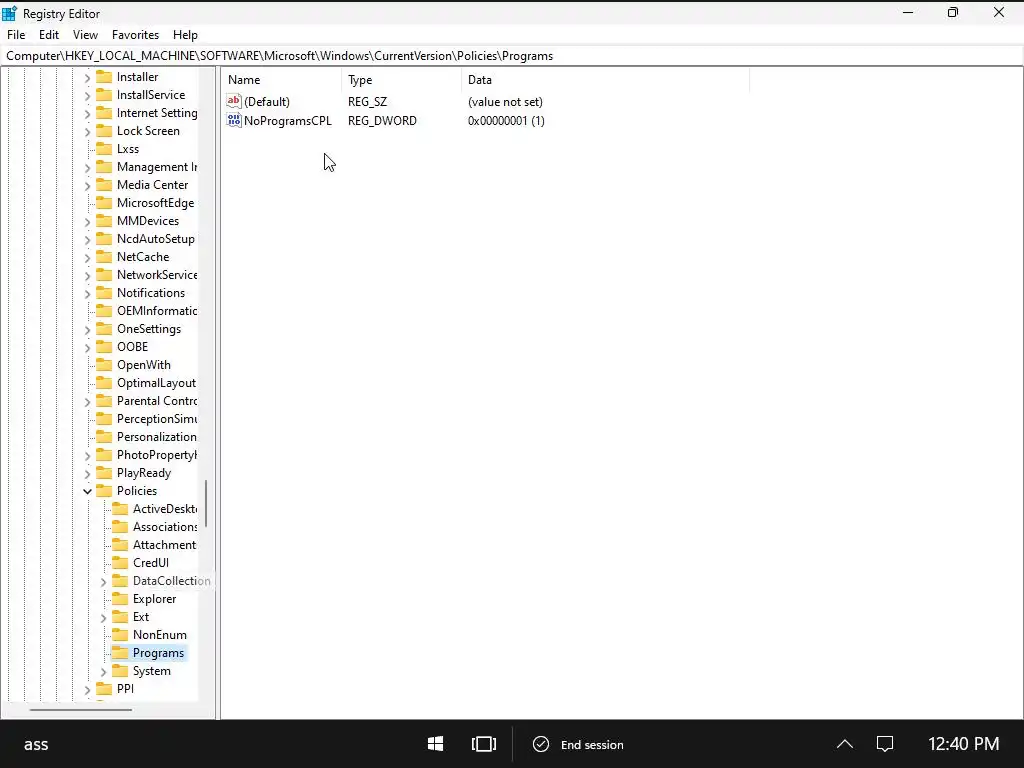Viewport: 1024px width, 768px height.
Task: Open the Windows Start button
Action: tap(436, 744)
